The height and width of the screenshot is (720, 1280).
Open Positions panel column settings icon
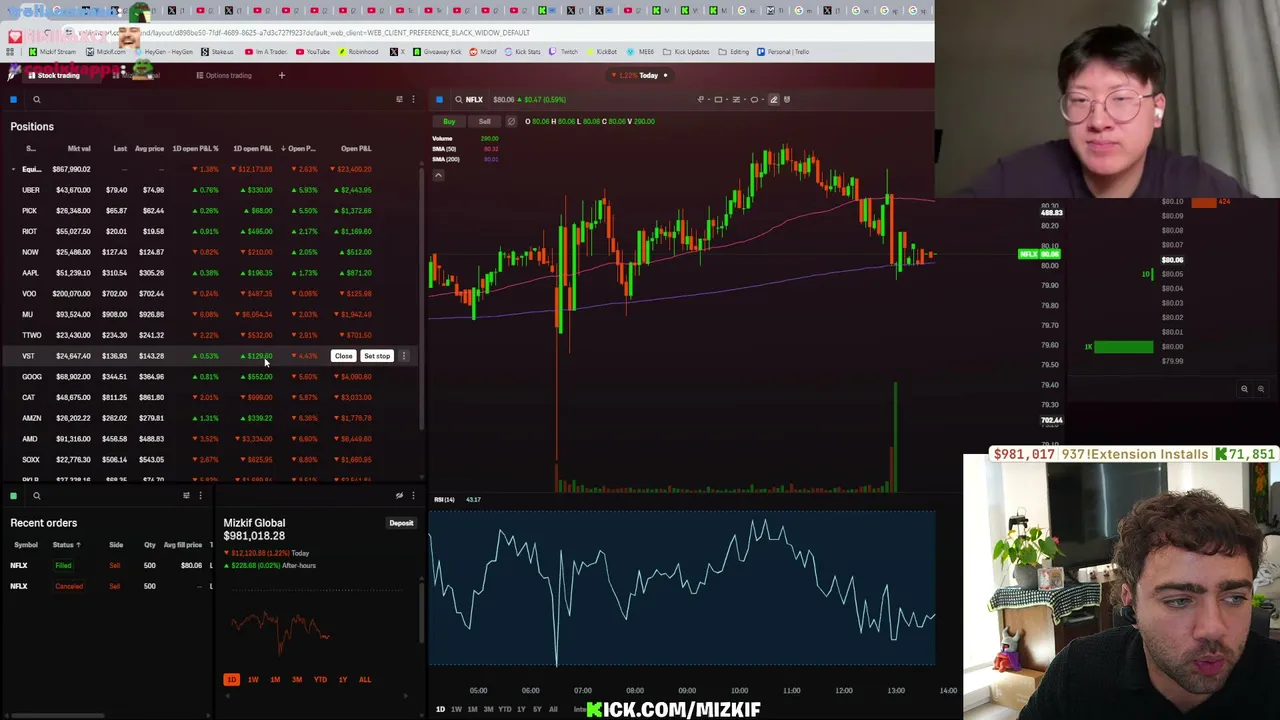(x=399, y=99)
